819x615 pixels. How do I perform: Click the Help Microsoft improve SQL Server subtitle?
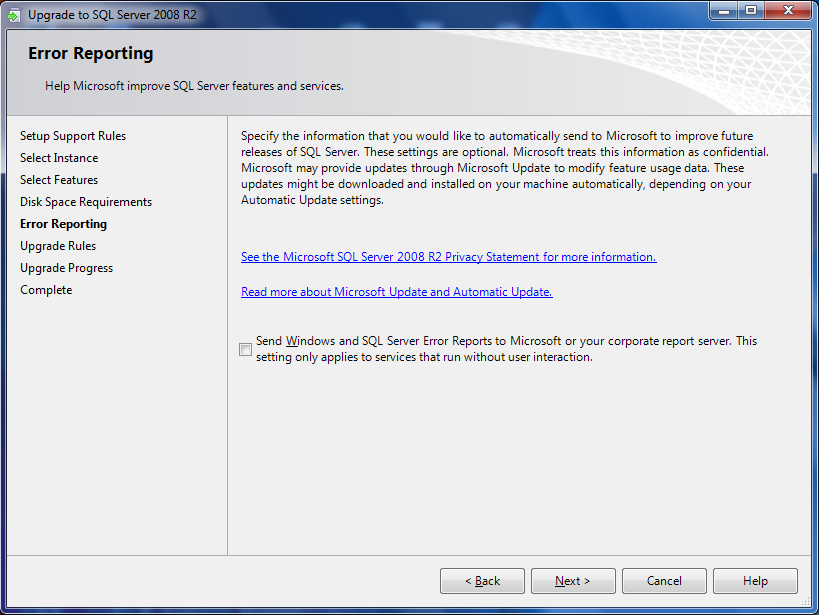click(194, 86)
